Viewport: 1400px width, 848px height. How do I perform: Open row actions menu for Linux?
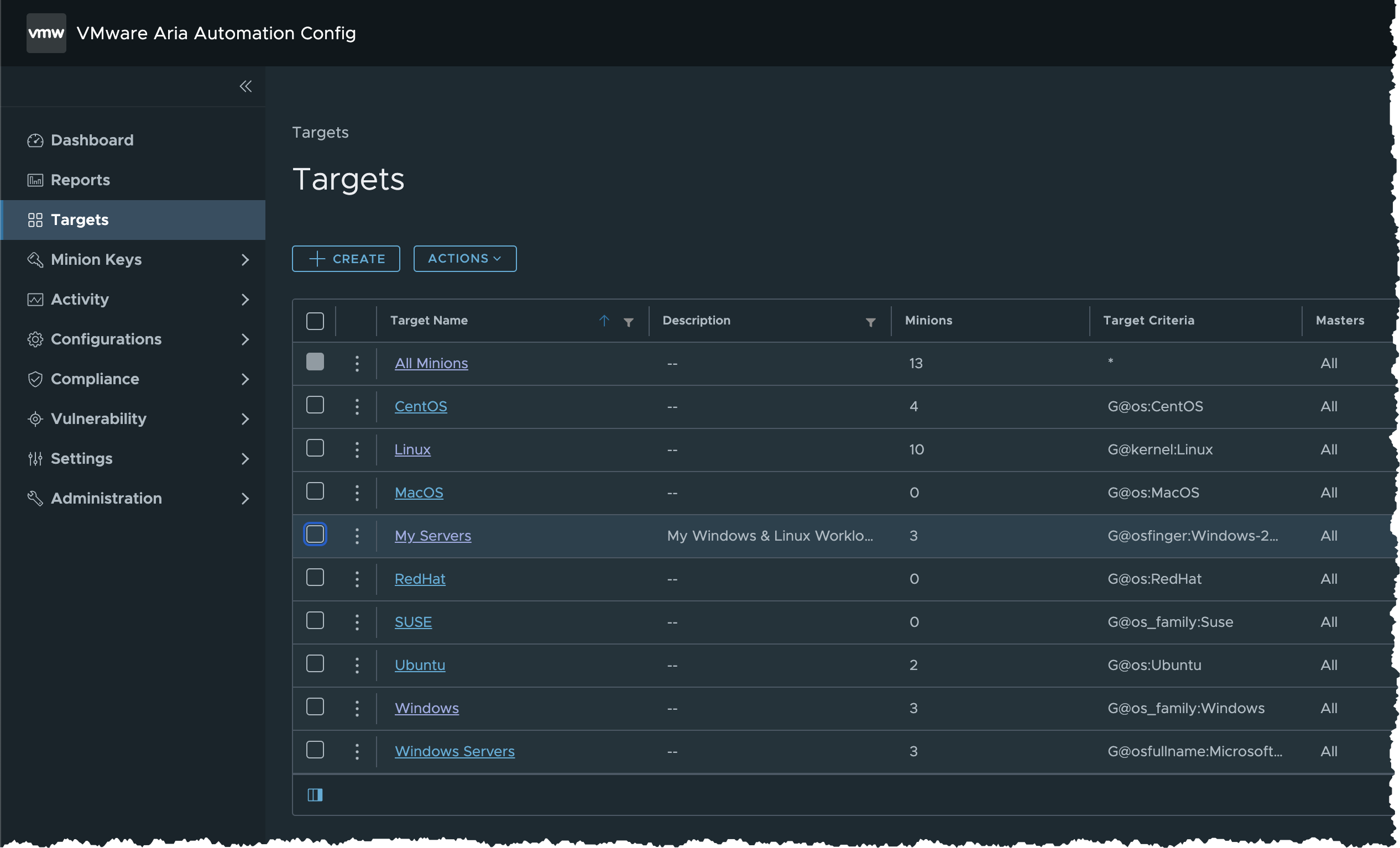tap(357, 450)
